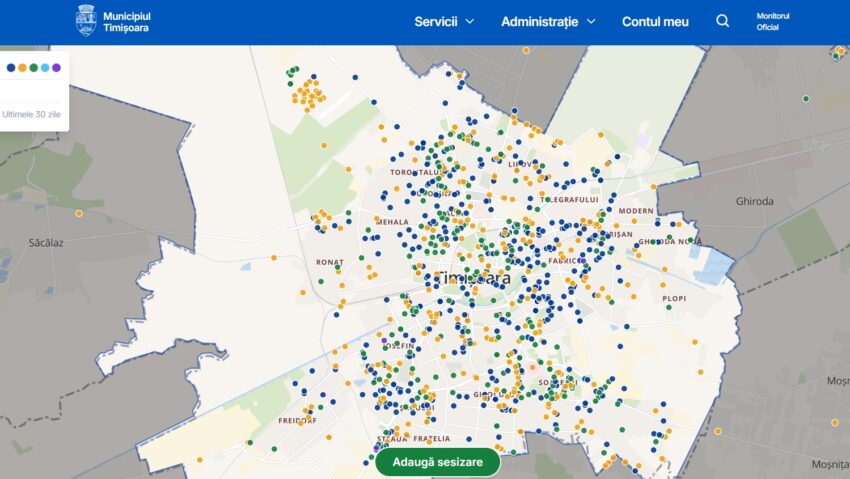Click the PLOPI district label
The image size is (850, 479).
674,299
